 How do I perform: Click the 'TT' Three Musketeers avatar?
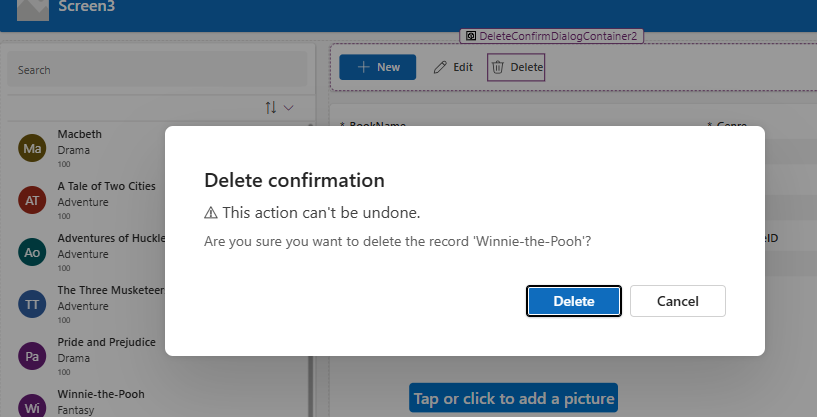(x=32, y=304)
